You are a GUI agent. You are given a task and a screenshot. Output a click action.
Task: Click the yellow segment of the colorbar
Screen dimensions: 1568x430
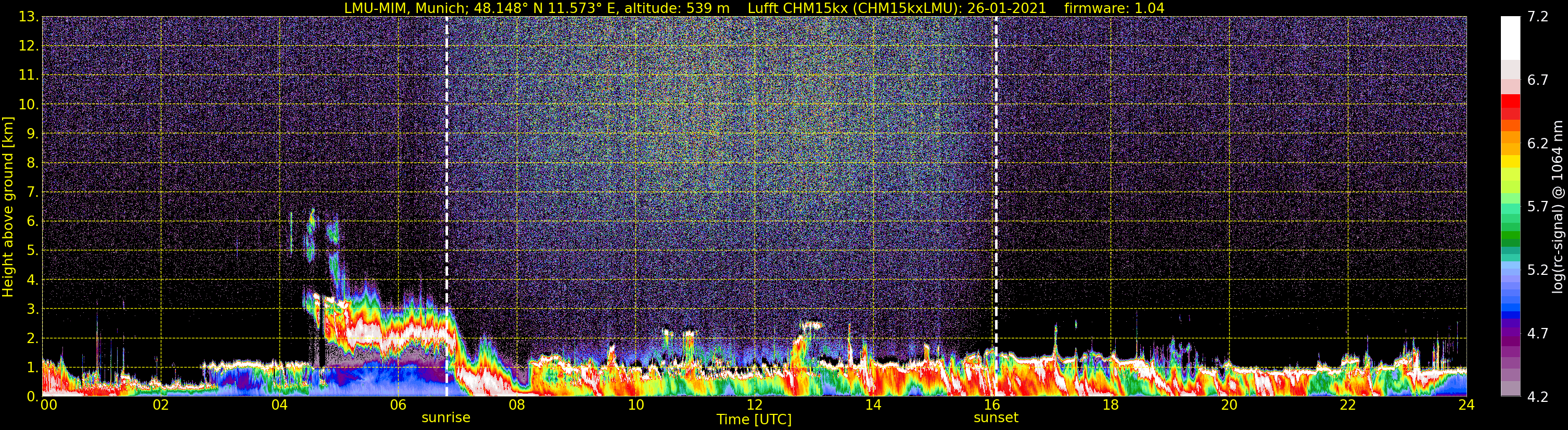pos(1510,161)
